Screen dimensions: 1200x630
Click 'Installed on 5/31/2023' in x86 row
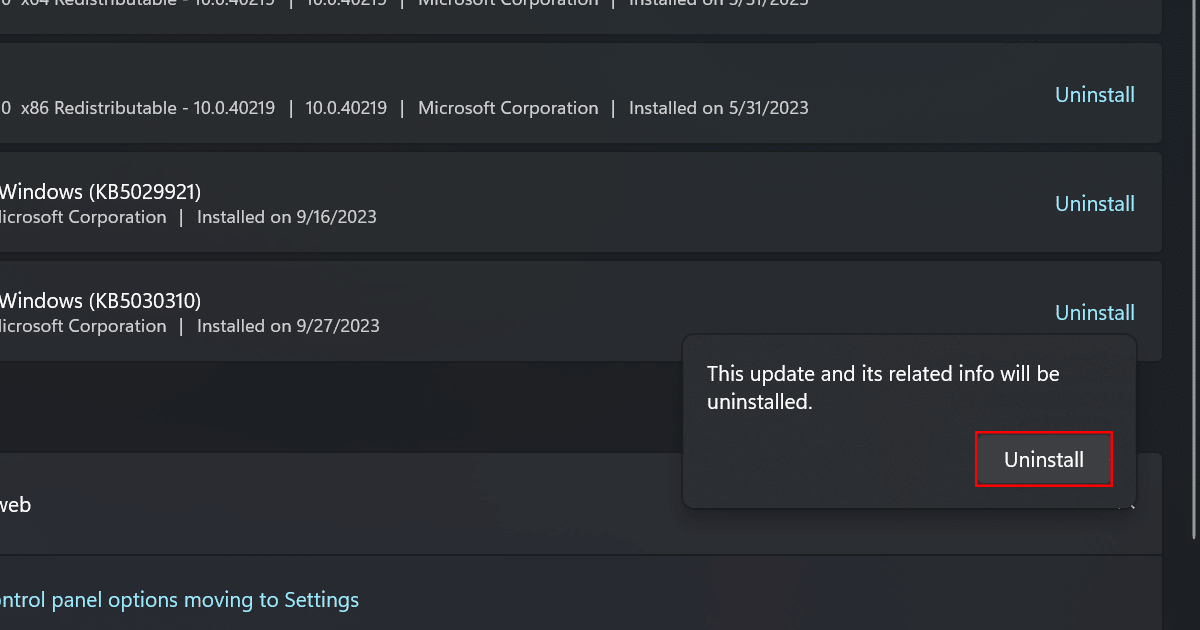coord(718,108)
